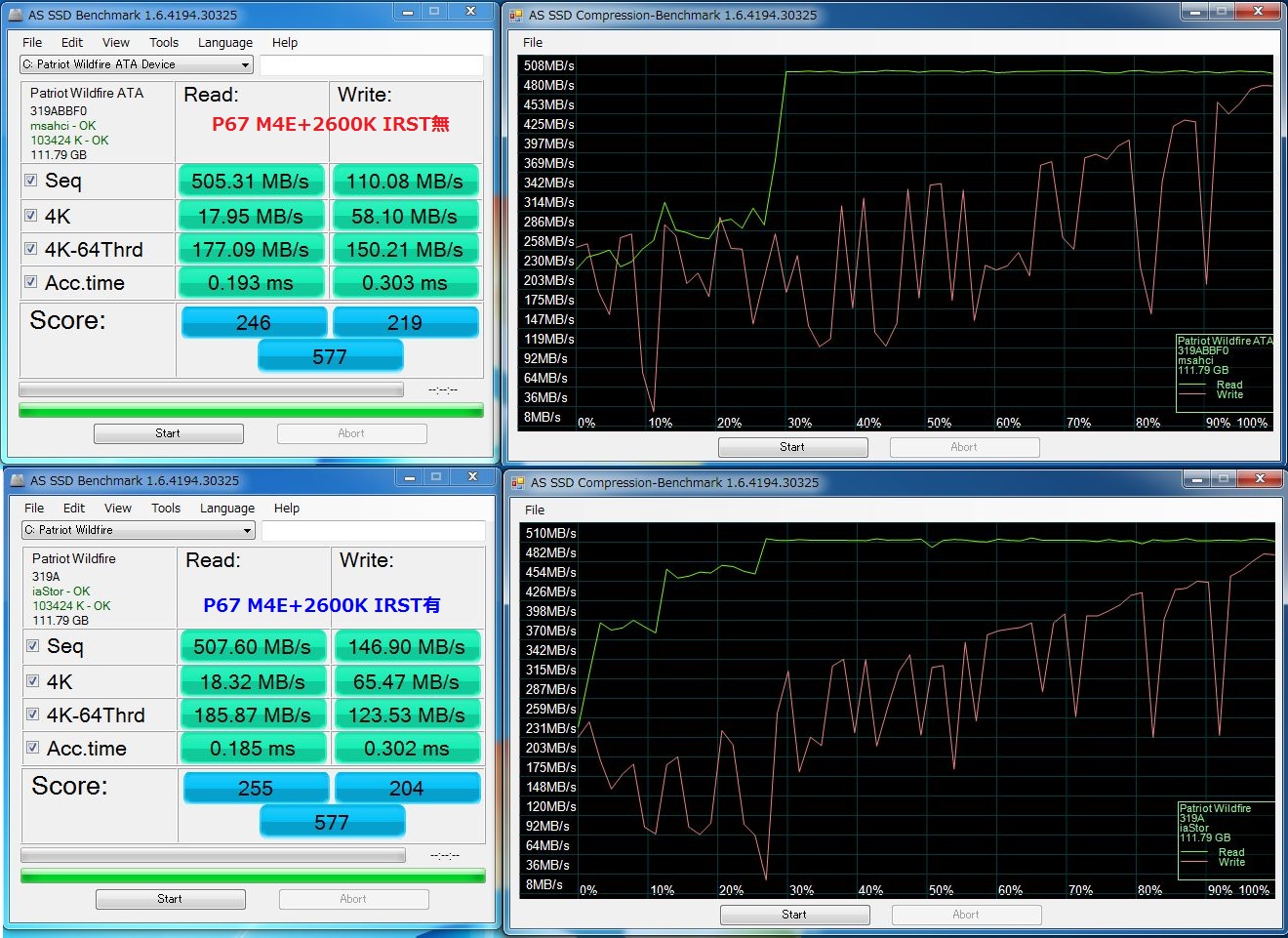Screen dimensions: 1288x938
Task: Click the 0.185 ms read access time
Action: tap(253, 748)
